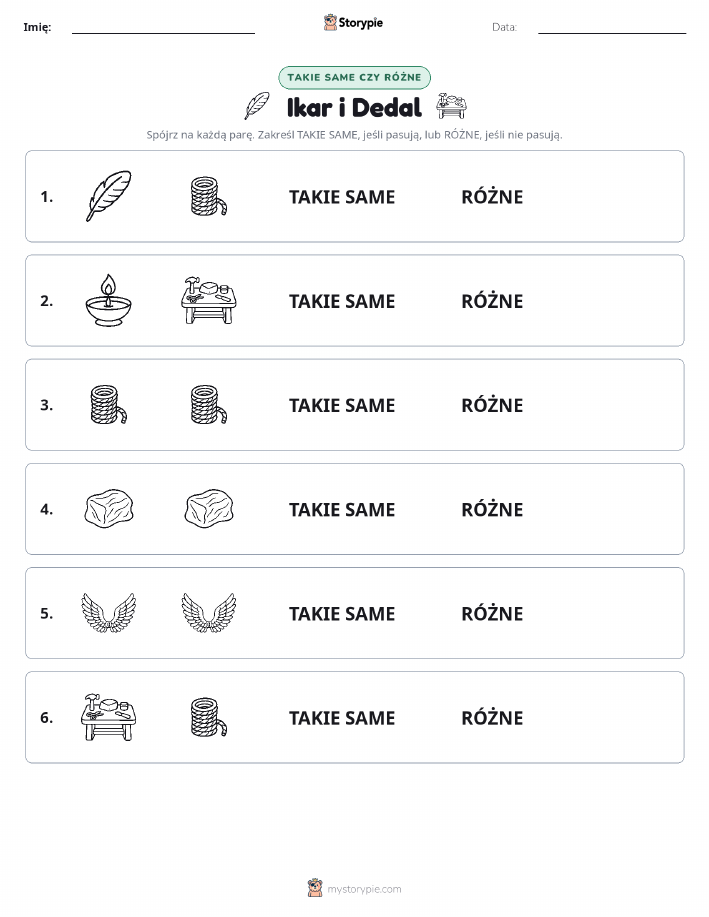This screenshot has height=917, width=709.
Task: Choose RÓŻNE for pair 1
Action: coord(492,196)
